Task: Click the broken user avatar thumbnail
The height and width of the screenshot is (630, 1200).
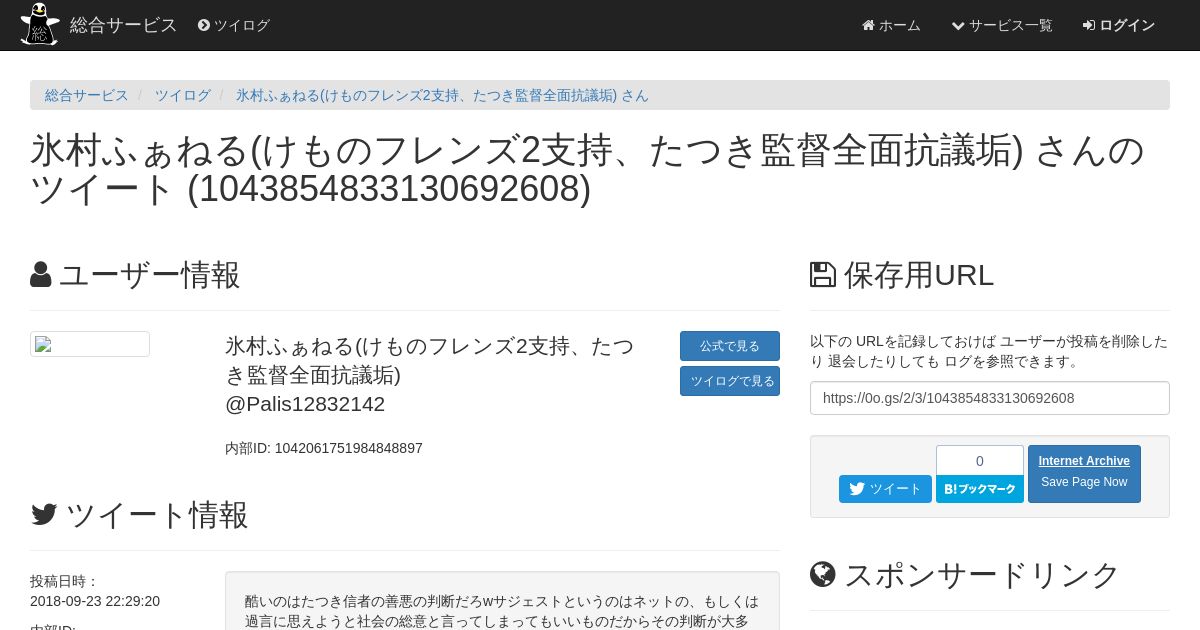Action: tap(90, 344)
